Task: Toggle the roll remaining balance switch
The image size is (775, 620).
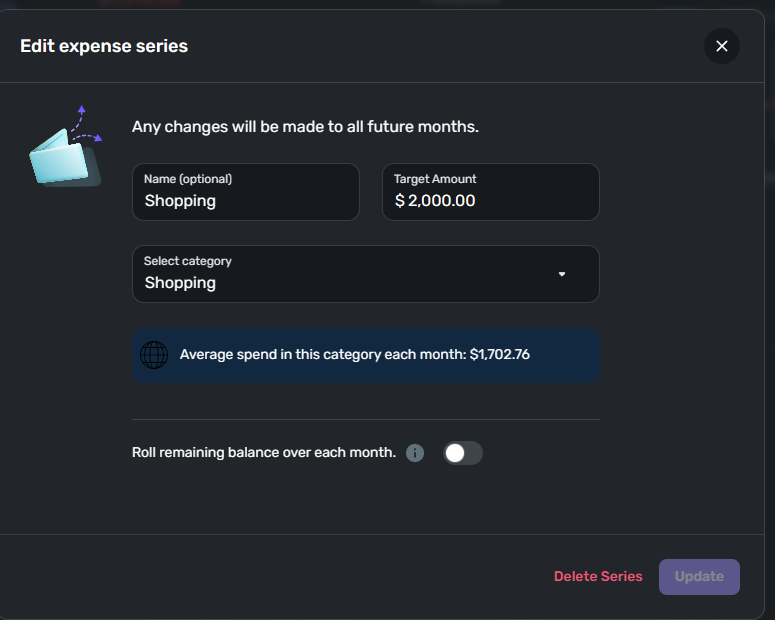Action: pyautogui.click(x=463, y=453)
